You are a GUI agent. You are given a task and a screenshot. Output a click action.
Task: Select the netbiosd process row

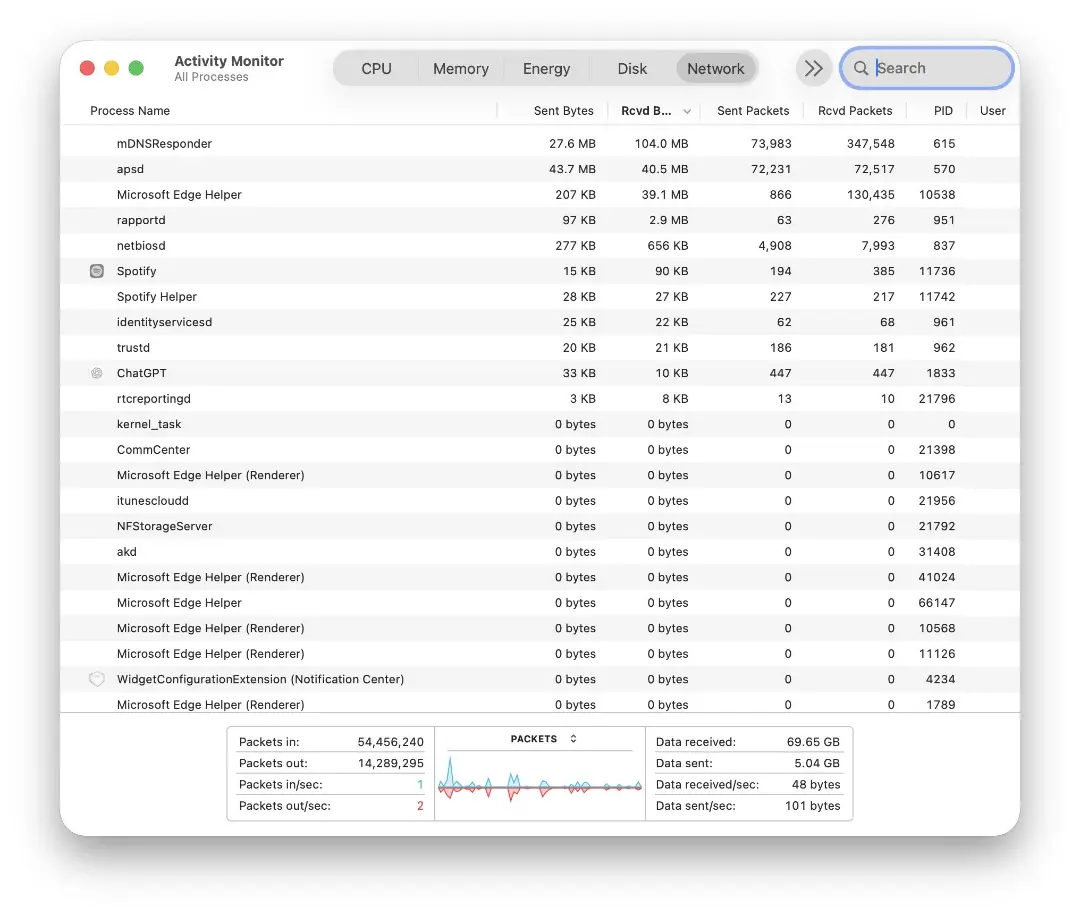(x=540, y=245)
